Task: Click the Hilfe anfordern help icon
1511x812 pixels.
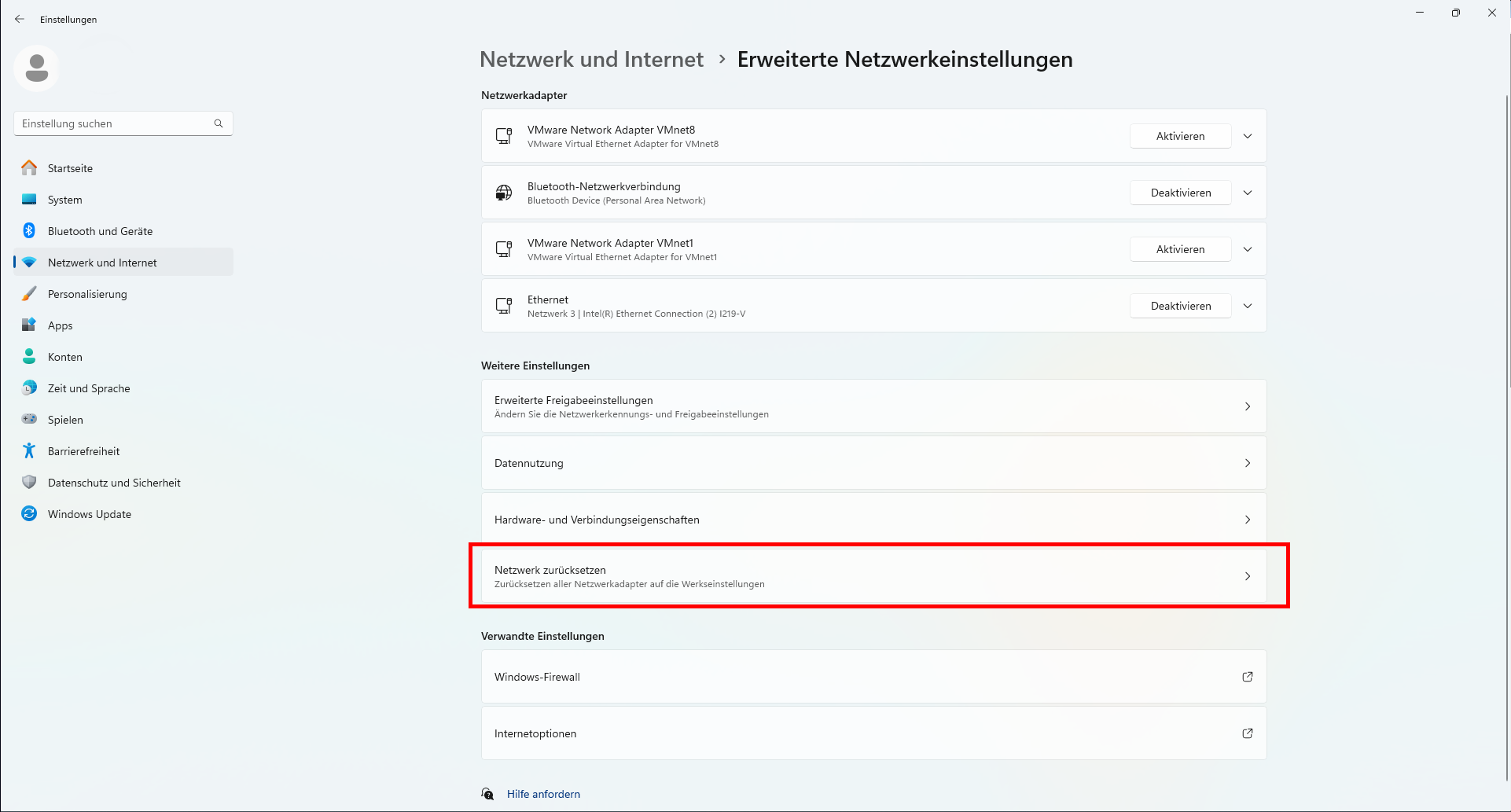Action: [x=488, y=794]
